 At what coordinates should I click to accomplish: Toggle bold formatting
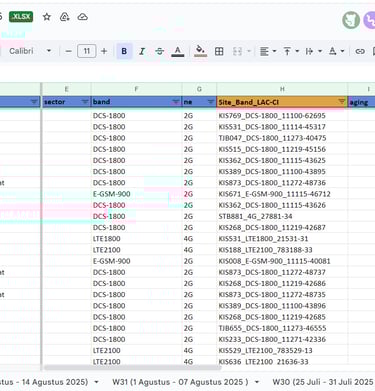[124, 51]
